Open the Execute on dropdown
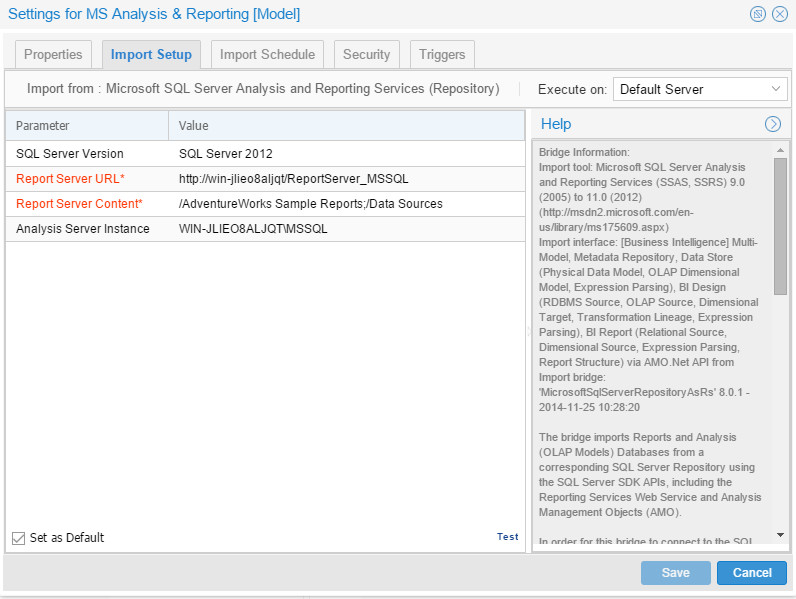Screen dimensions: 796x599 [x=700, y=89]
